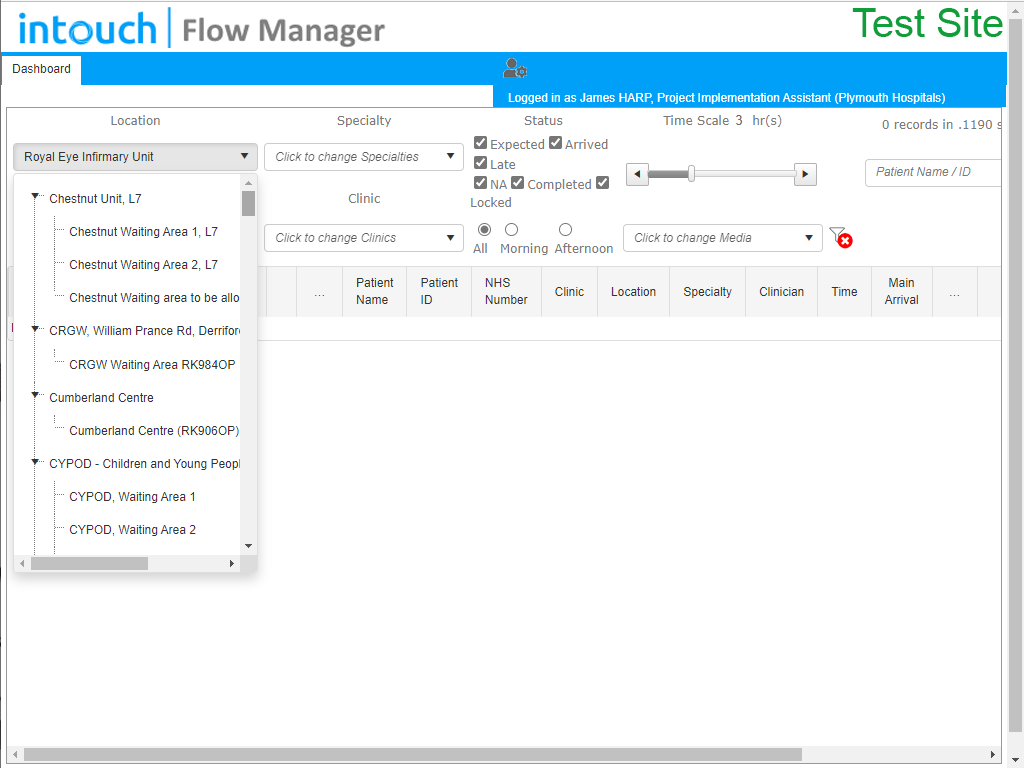Increase time scale with right arrow
This screenshot has width=1024, height=768.
tap(805, 174)
